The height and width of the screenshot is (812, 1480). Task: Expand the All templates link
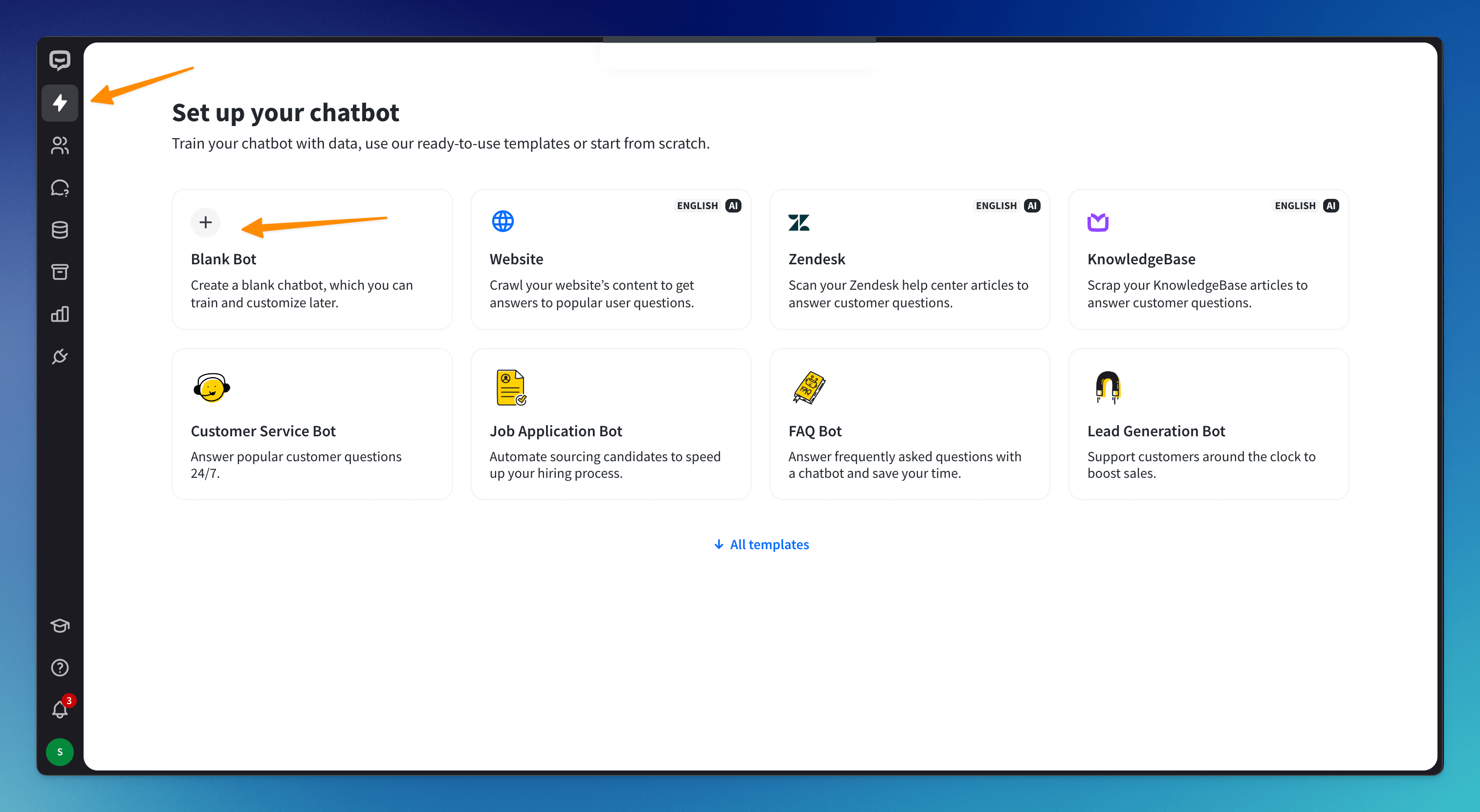pyautogui.click(x=761, y=544)
